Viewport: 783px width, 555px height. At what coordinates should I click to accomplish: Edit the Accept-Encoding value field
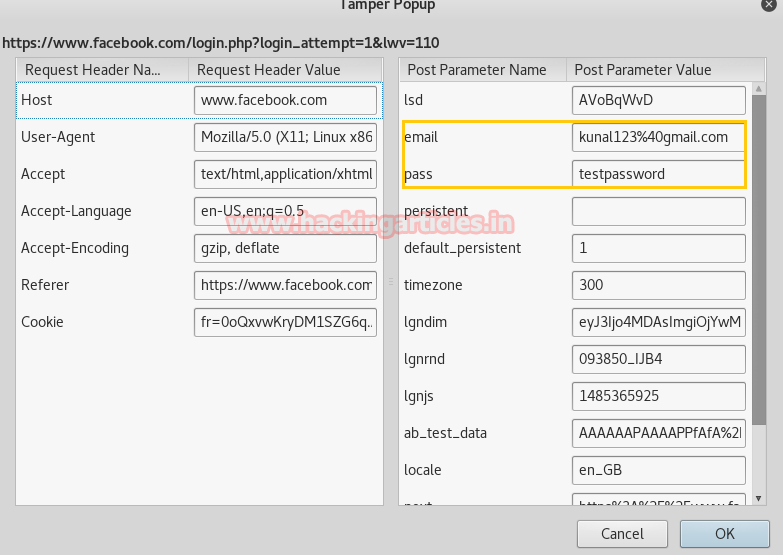[285, 248]
